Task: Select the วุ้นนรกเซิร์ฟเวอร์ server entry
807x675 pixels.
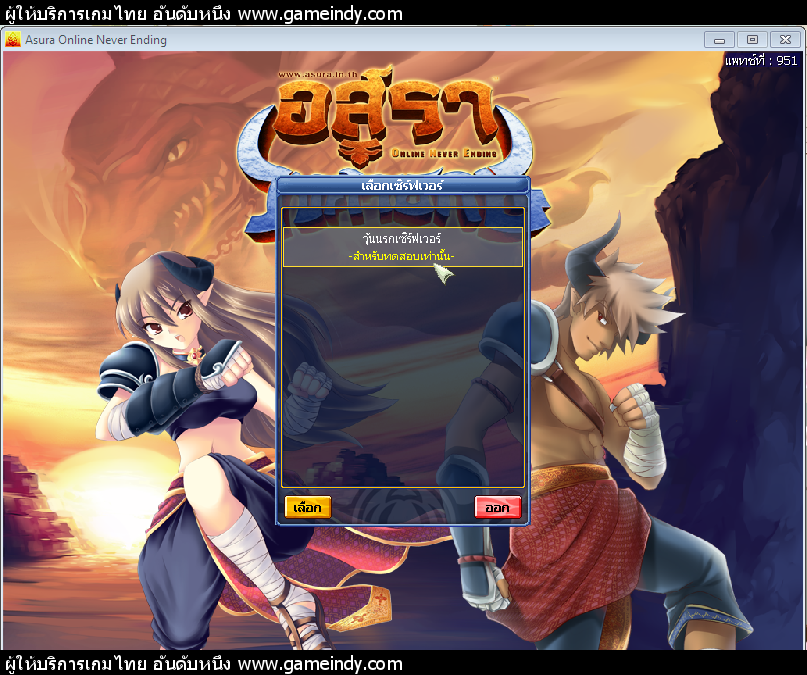Action: point(402,247)
